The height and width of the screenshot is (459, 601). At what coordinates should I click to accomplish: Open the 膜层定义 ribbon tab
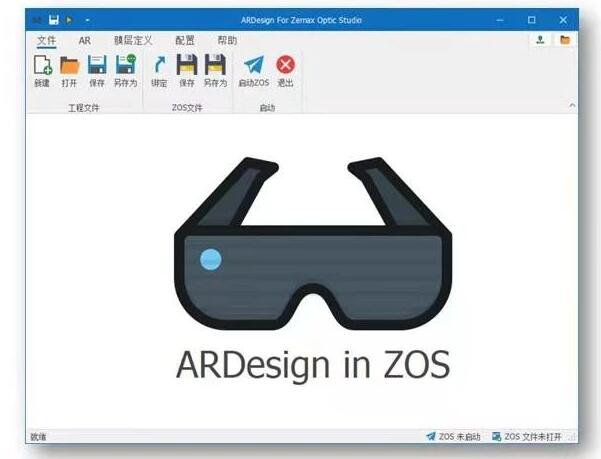tap(133, 41)
